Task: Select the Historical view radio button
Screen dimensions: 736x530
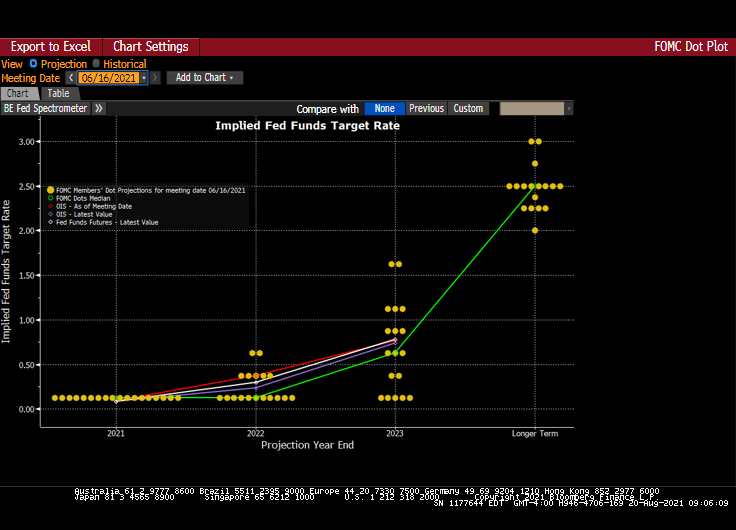Action: point(96,64)
